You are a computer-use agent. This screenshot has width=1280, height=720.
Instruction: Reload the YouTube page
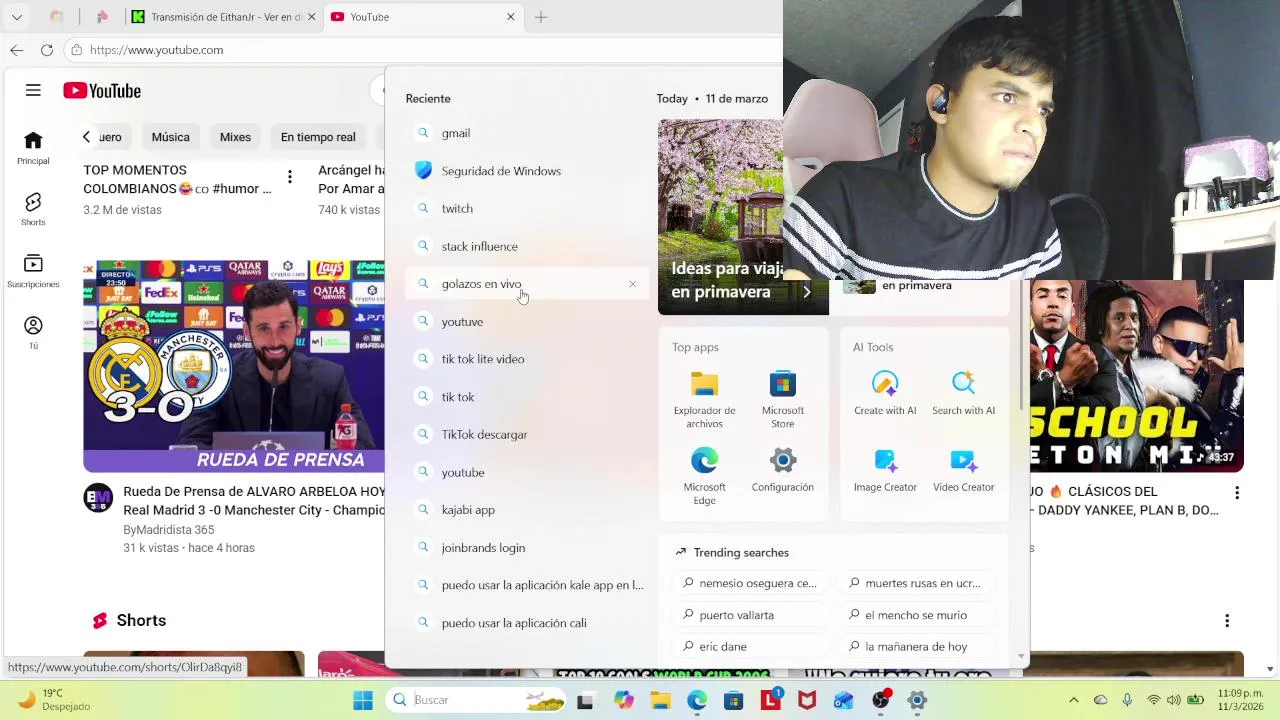[x=47, y=50]
